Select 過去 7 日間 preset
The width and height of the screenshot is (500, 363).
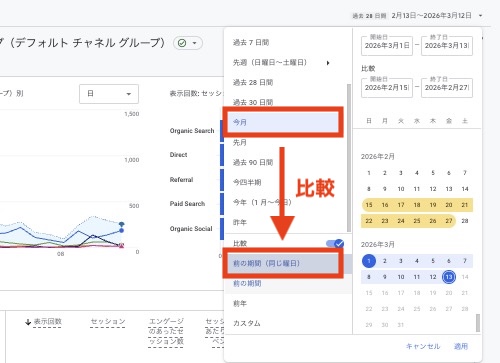coord(251,42)
